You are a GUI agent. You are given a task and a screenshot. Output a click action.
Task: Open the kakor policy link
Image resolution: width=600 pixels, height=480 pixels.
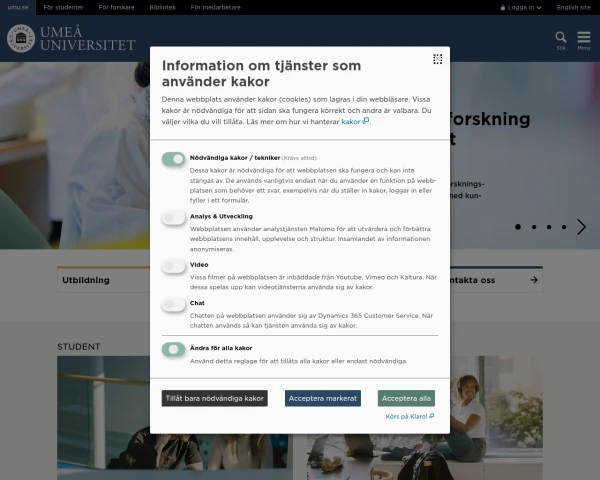click(355, 122)
